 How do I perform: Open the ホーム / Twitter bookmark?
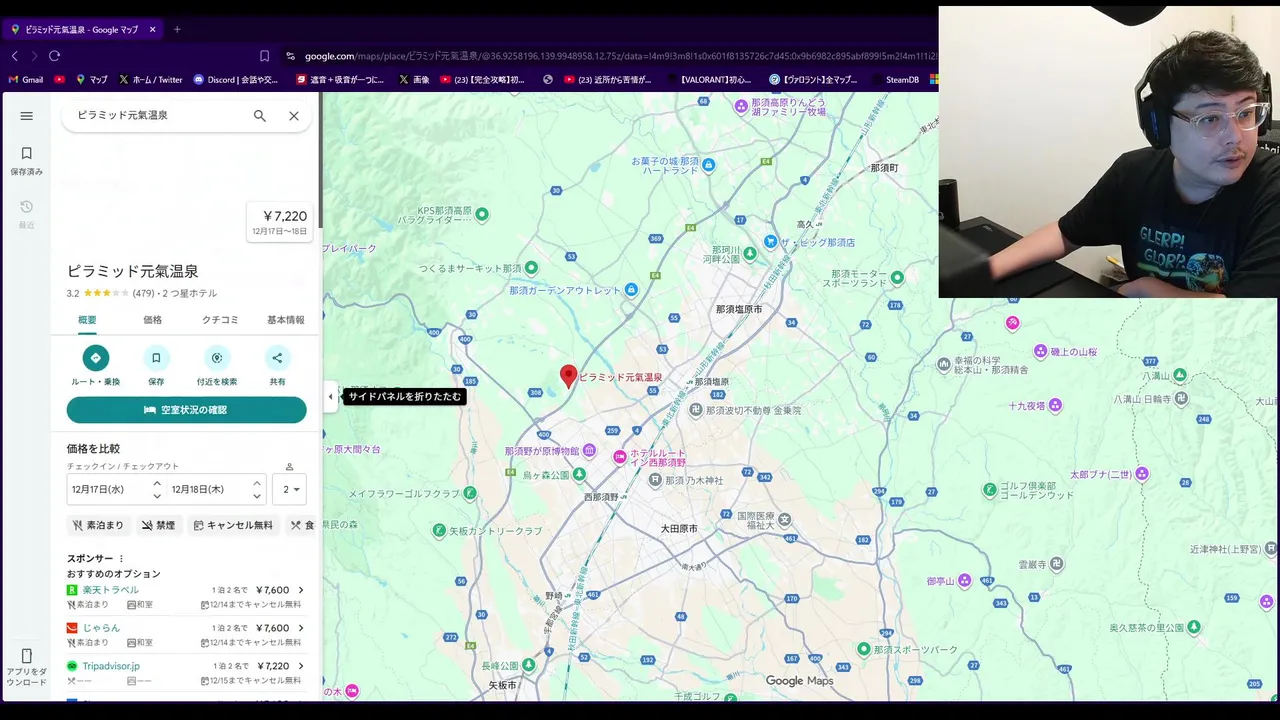pyautogui.click(x=150, y=80)
